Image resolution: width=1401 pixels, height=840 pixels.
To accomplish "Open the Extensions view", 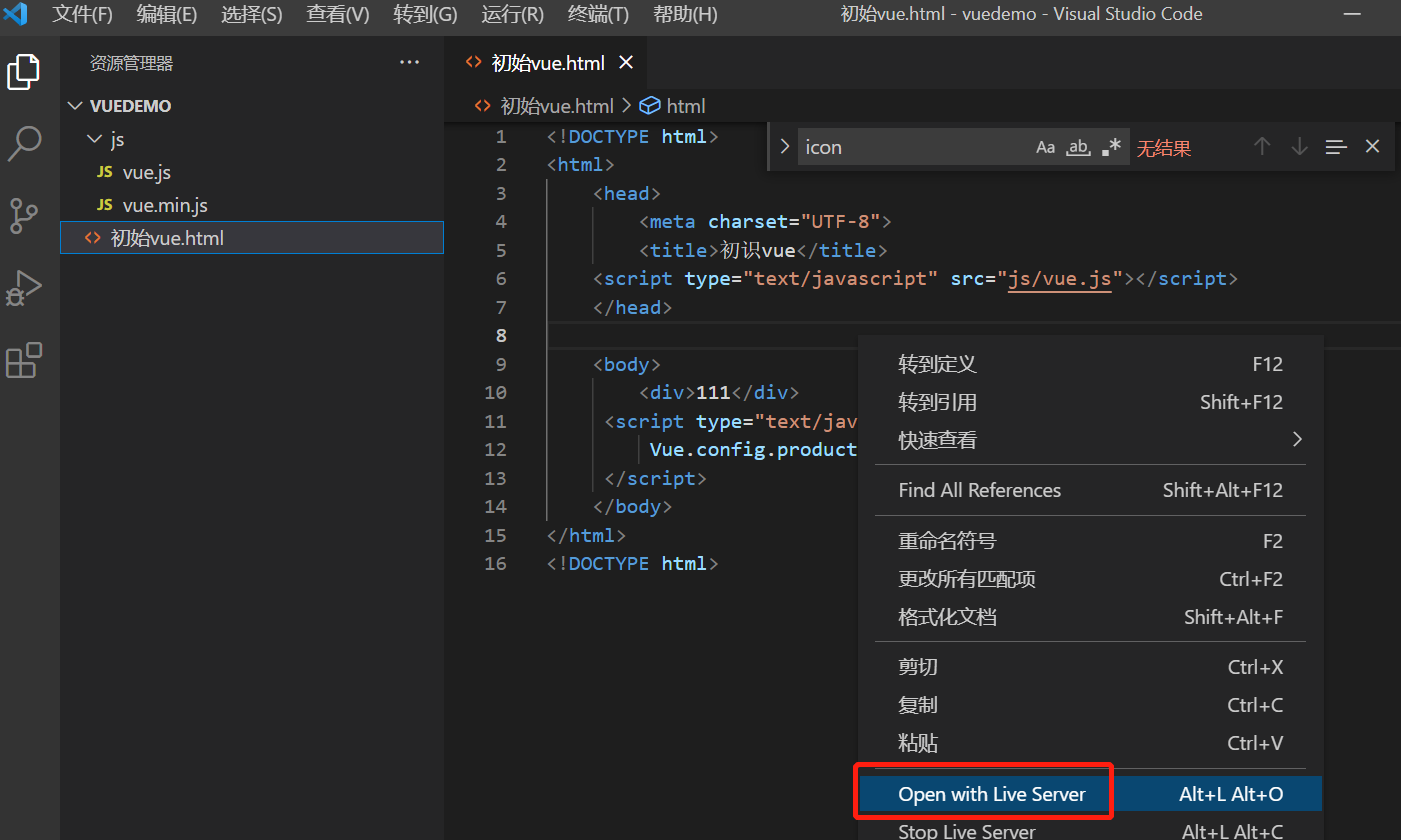I will [23, 360].
